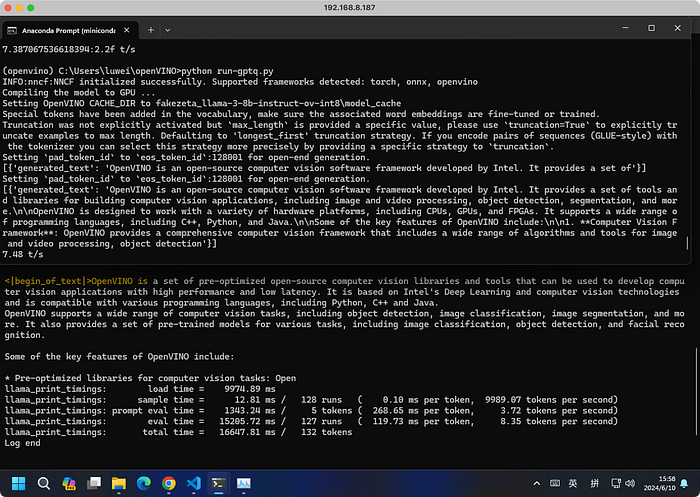Open the Windows Start menu
Screen dimensions: 700x497
pos(18,483)
